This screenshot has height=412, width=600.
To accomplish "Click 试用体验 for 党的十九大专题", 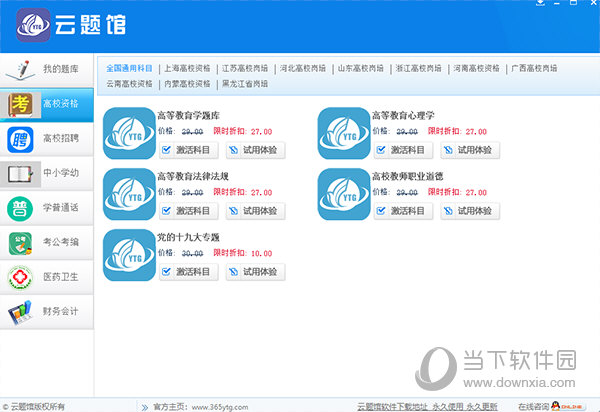I will tap(256, 272).
